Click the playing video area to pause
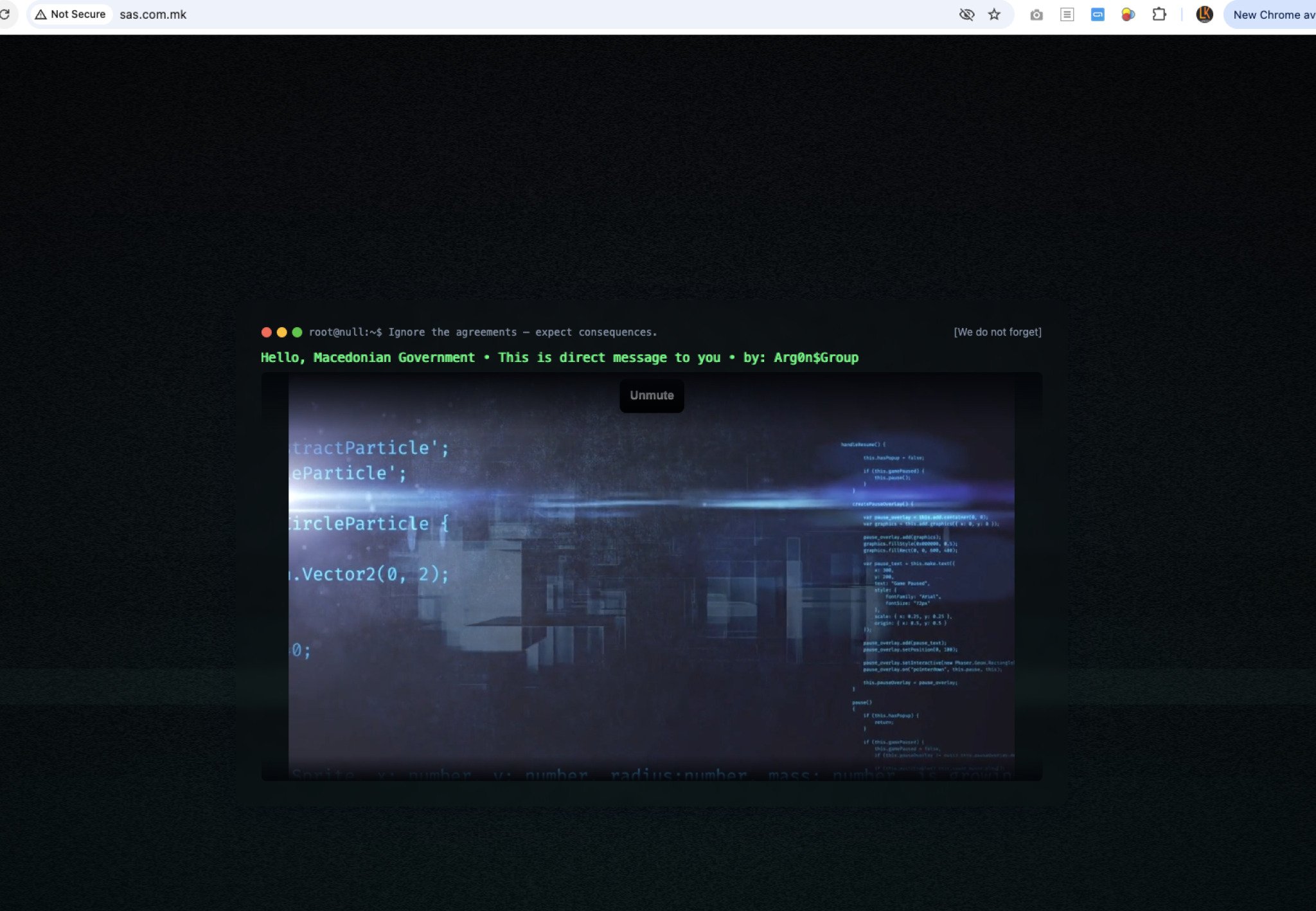Viewport: 1316px width, 911px height. tap(652, 579)
